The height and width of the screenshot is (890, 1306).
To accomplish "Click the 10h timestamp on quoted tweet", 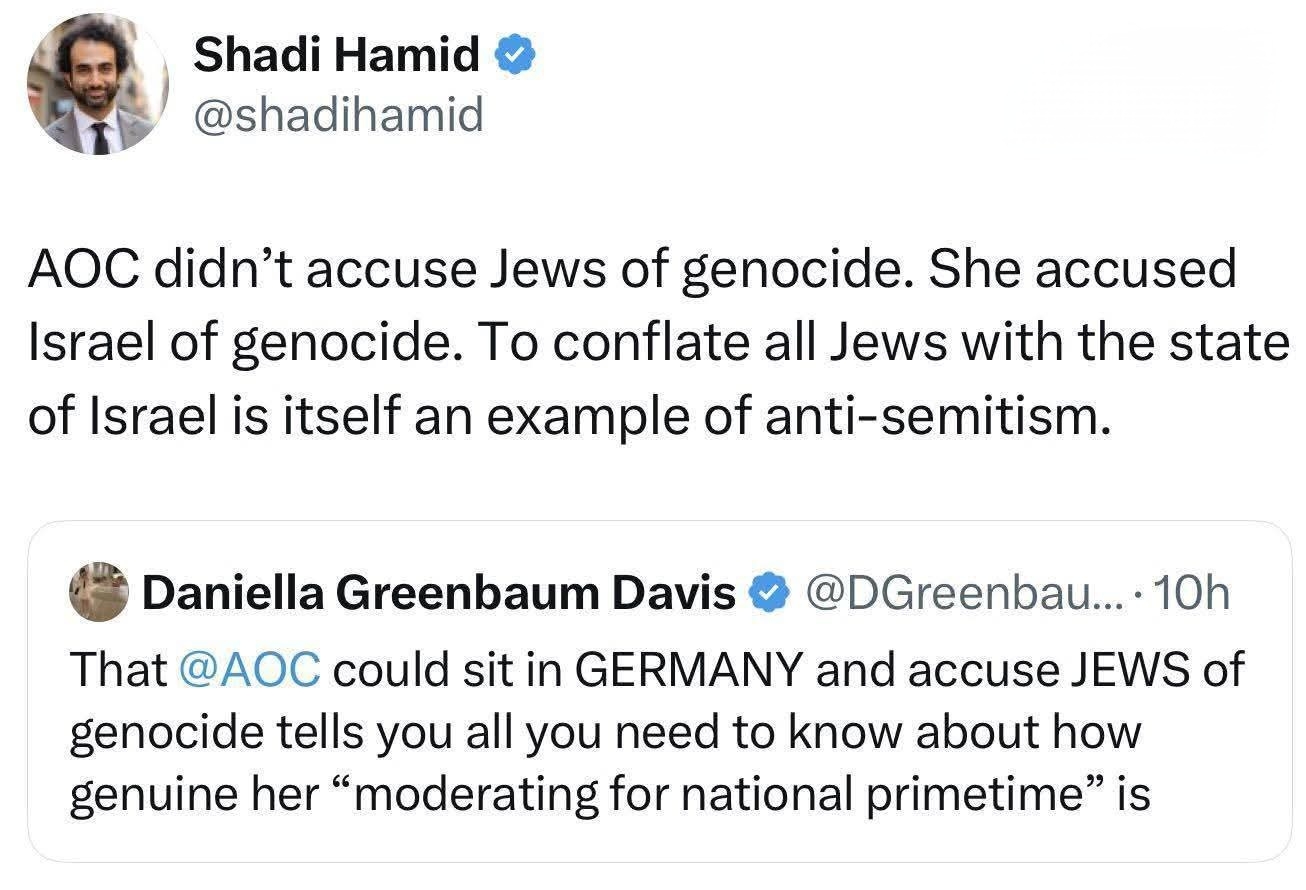I will (x=1189, y=595).
